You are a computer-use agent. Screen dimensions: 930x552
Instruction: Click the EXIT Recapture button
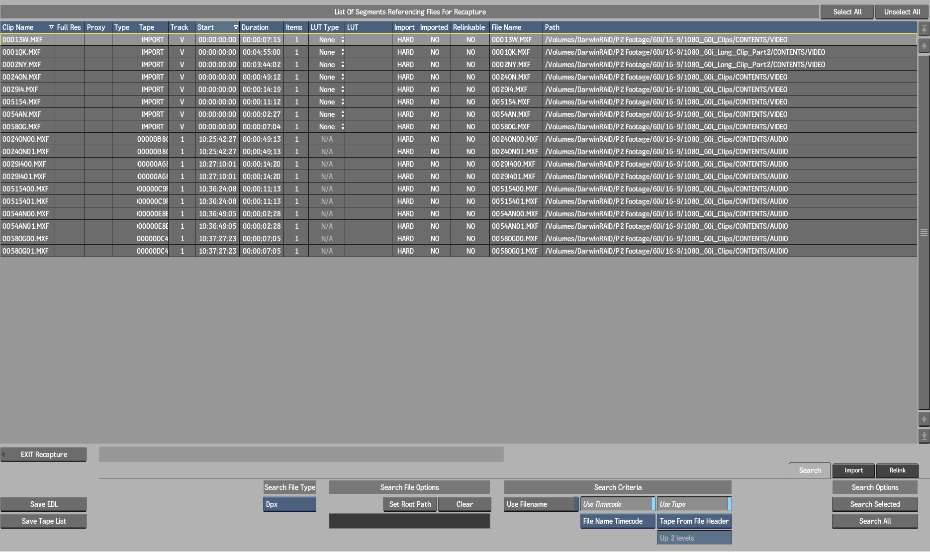pos(44,454)
